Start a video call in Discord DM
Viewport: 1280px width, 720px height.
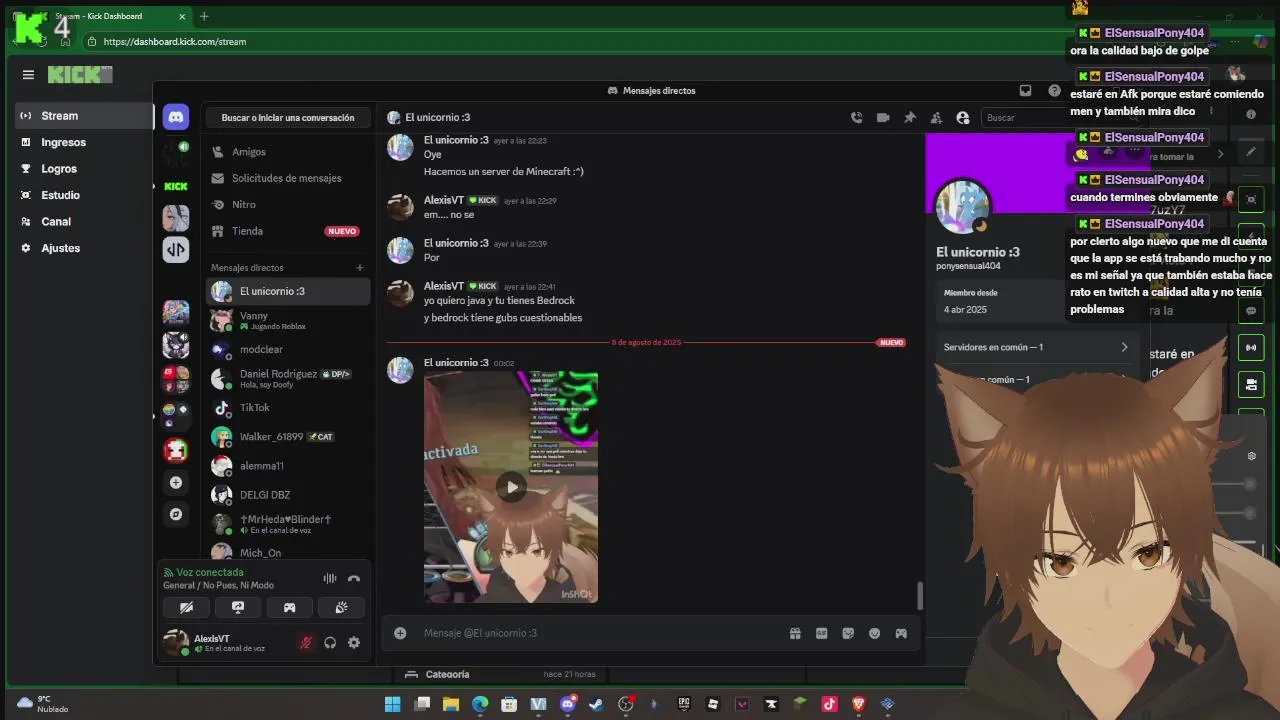[x=883, y=118]
